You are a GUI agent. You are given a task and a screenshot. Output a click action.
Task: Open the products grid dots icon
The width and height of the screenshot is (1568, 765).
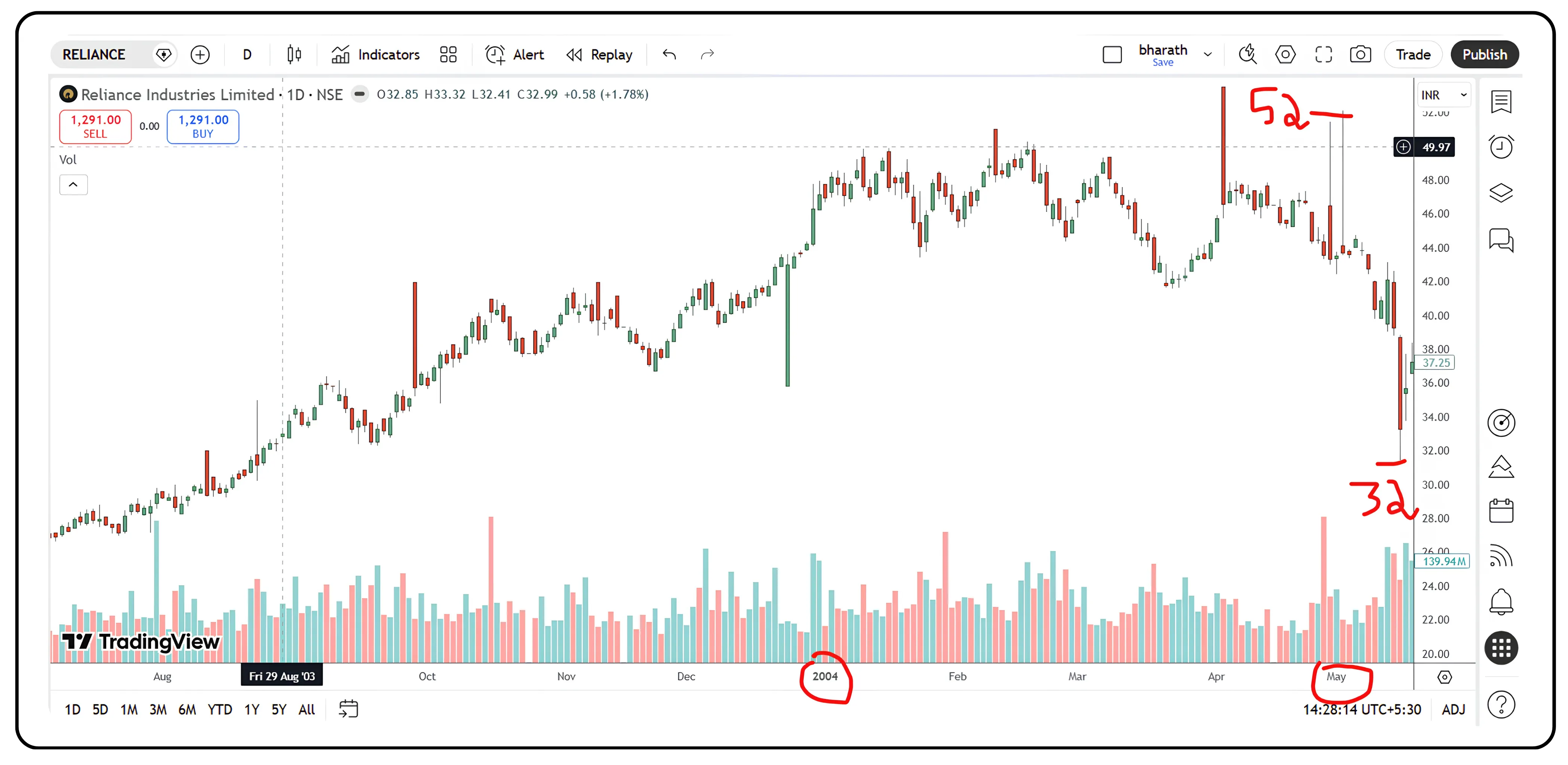[1500, 648]
